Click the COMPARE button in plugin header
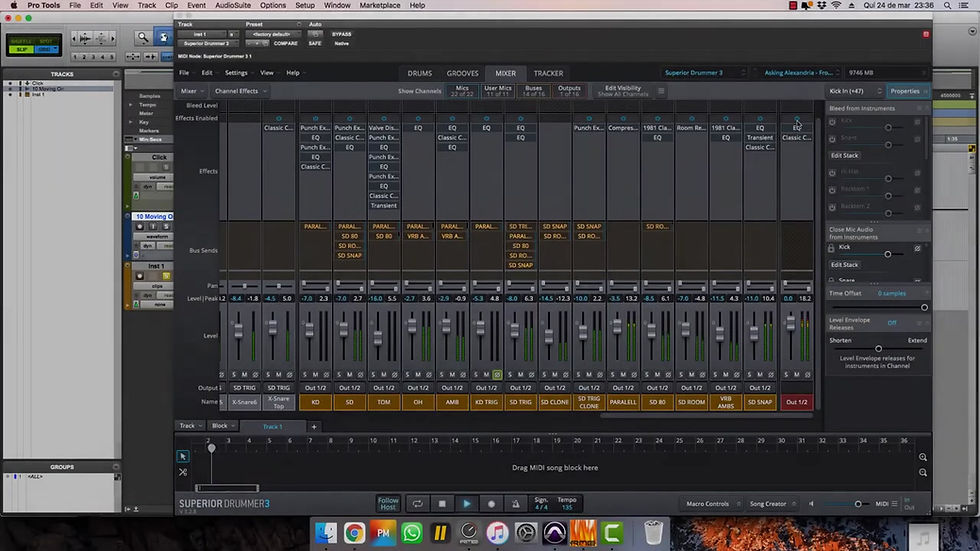980x551 pixels. [286, 44]
